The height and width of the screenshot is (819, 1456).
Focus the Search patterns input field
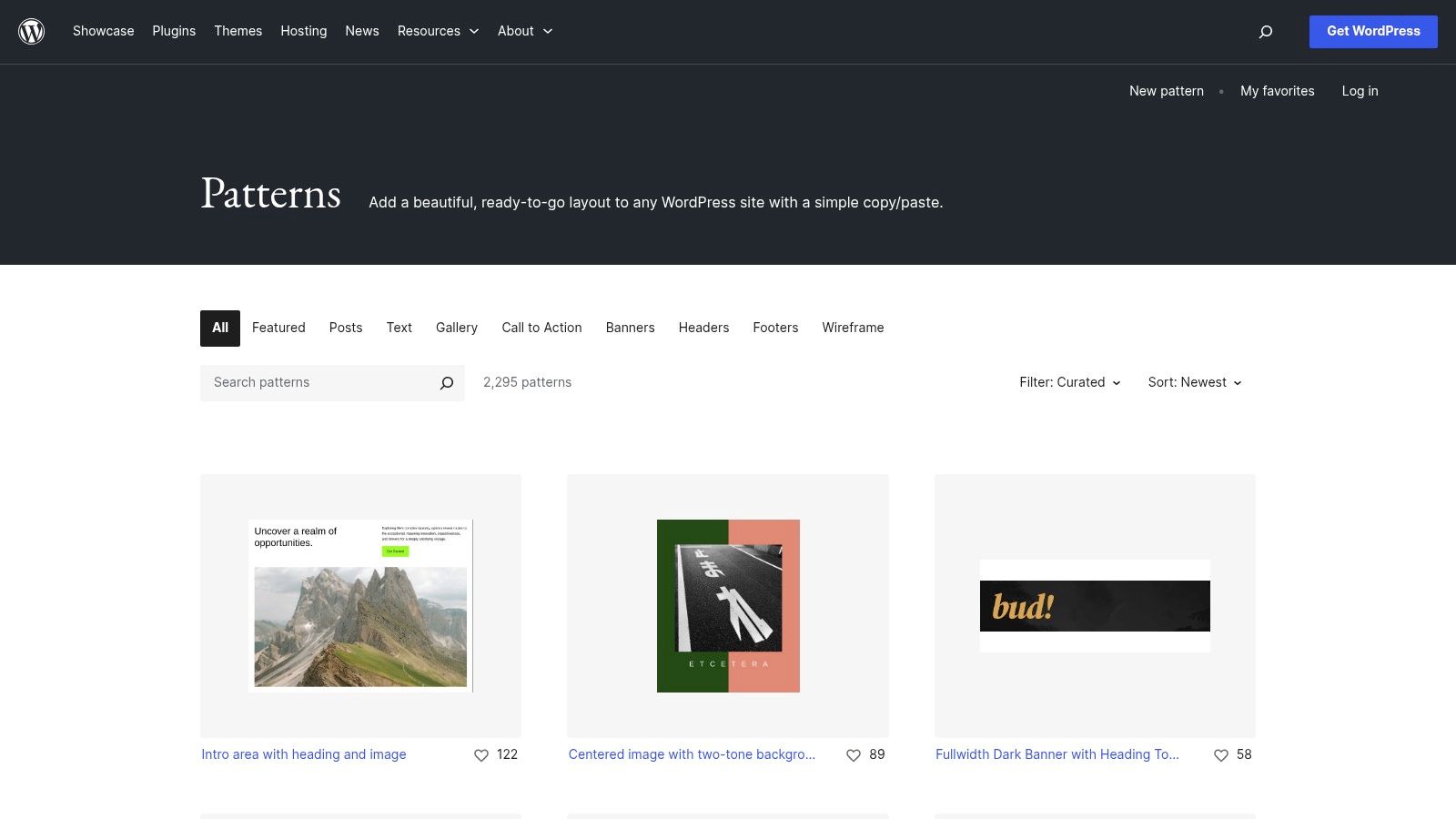(318, 383)
